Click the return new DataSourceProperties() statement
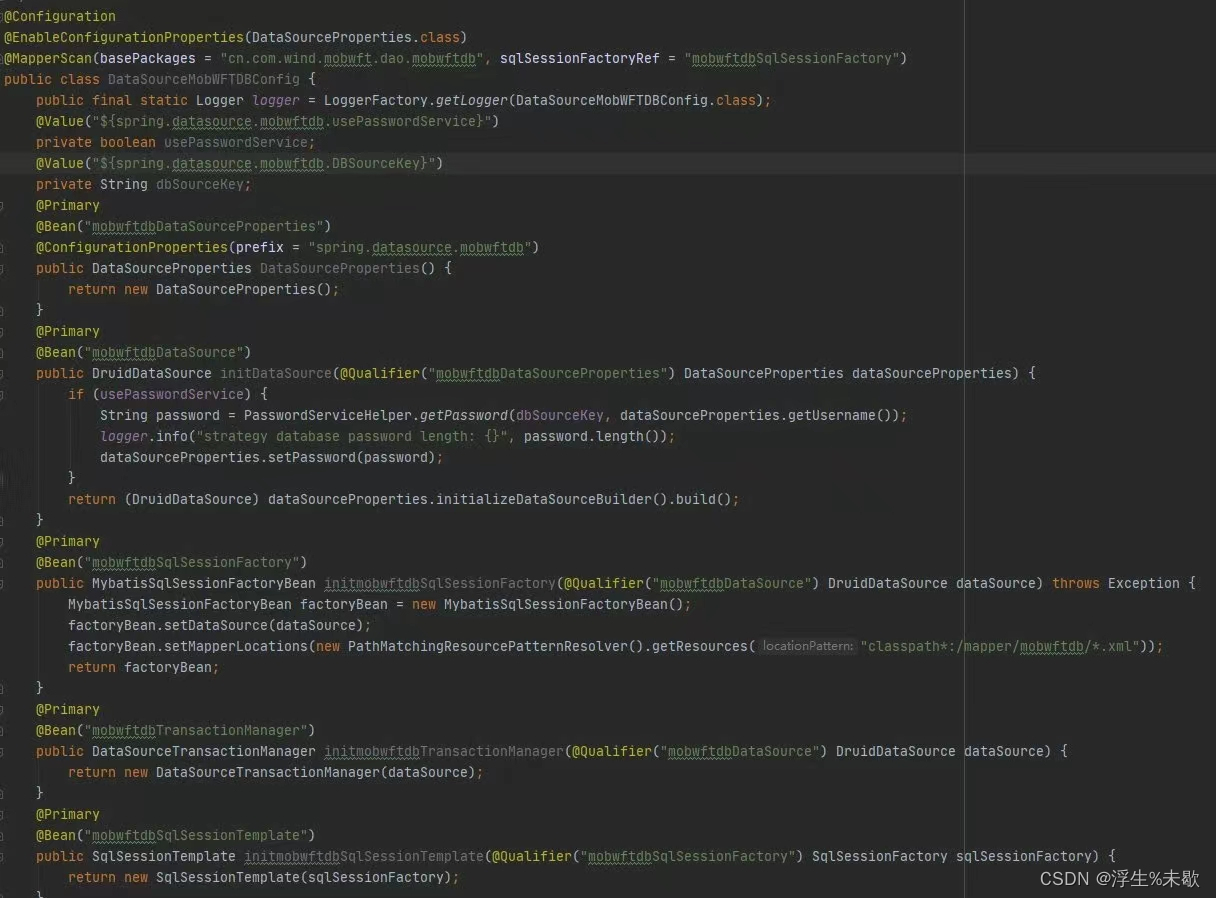1216x898 pixels. tap(204, 289)
